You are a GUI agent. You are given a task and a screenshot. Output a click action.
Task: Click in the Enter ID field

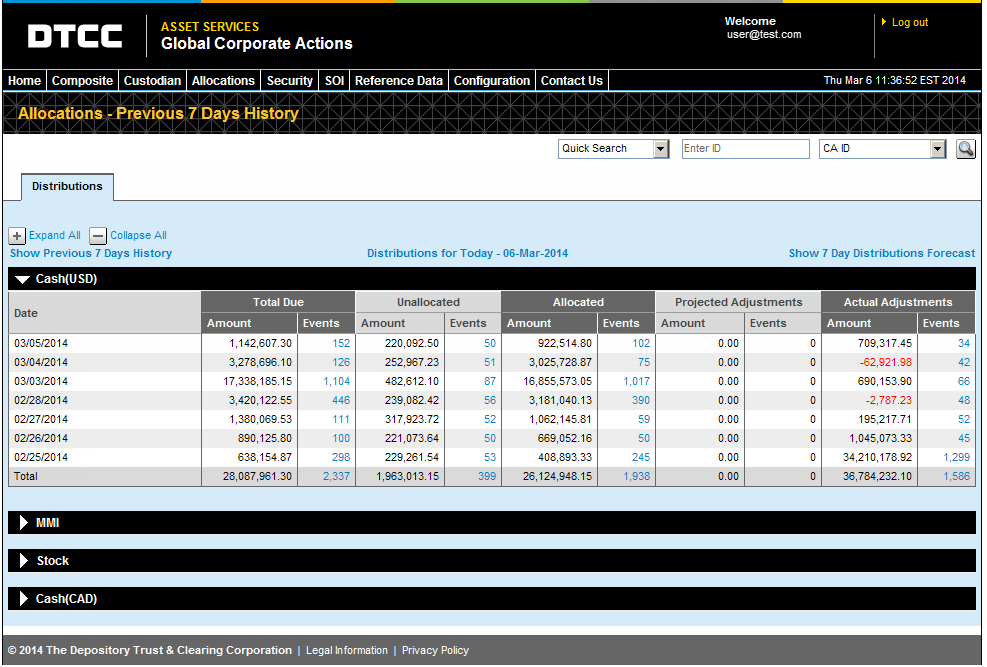click(x=745, y=149)
